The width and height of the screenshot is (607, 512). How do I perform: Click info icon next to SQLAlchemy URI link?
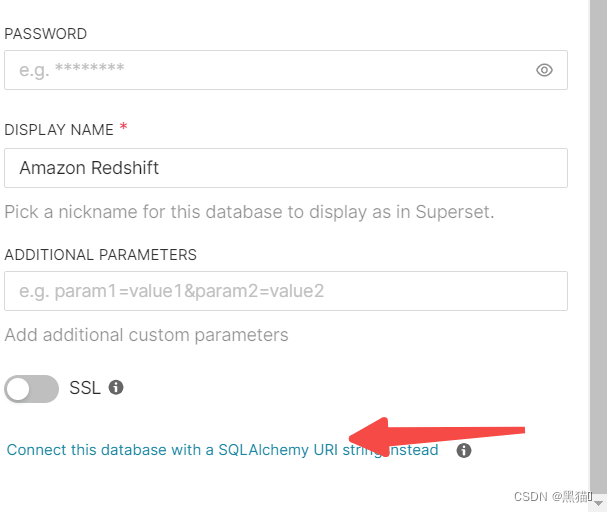pos(464,450)
